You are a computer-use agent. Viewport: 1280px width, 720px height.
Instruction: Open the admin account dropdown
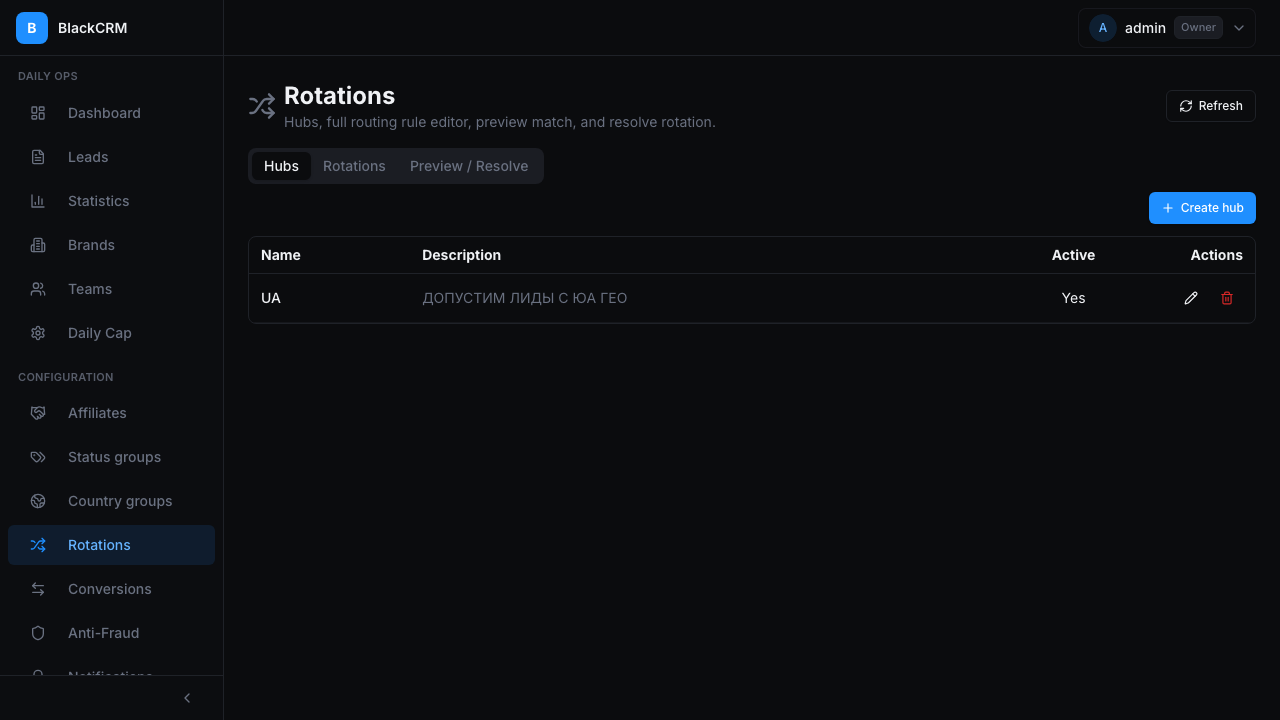pyautogui.click(x=1239, y=28)
